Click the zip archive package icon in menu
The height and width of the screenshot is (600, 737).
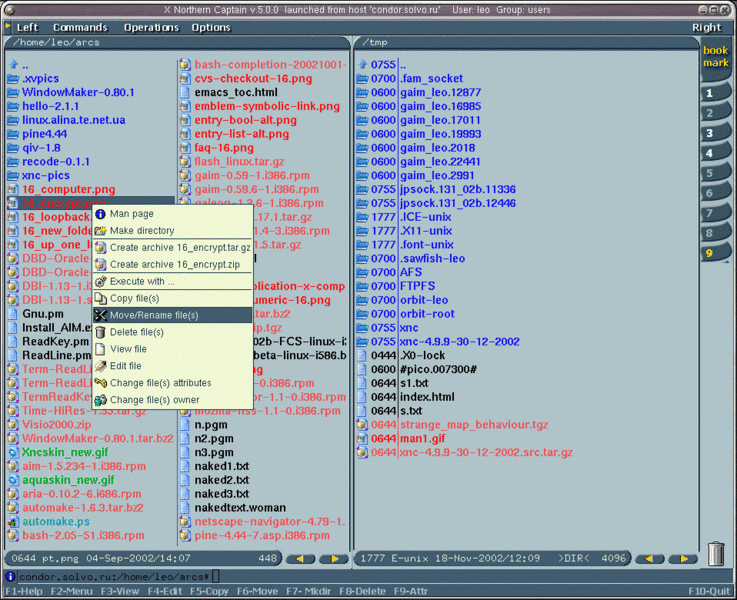point(101,265)
